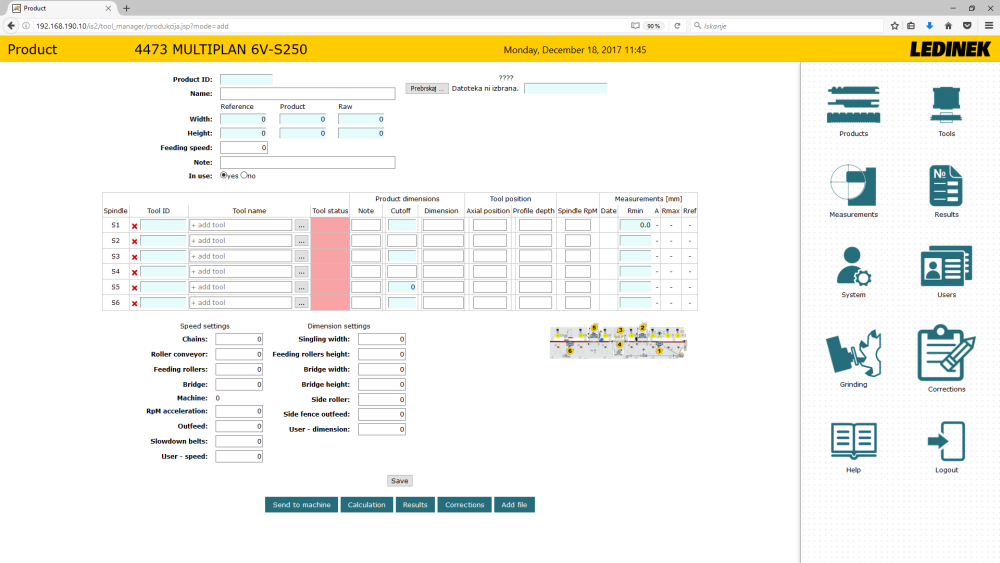
Task: Focus the Raw Height field
Action: pos(361,133)
